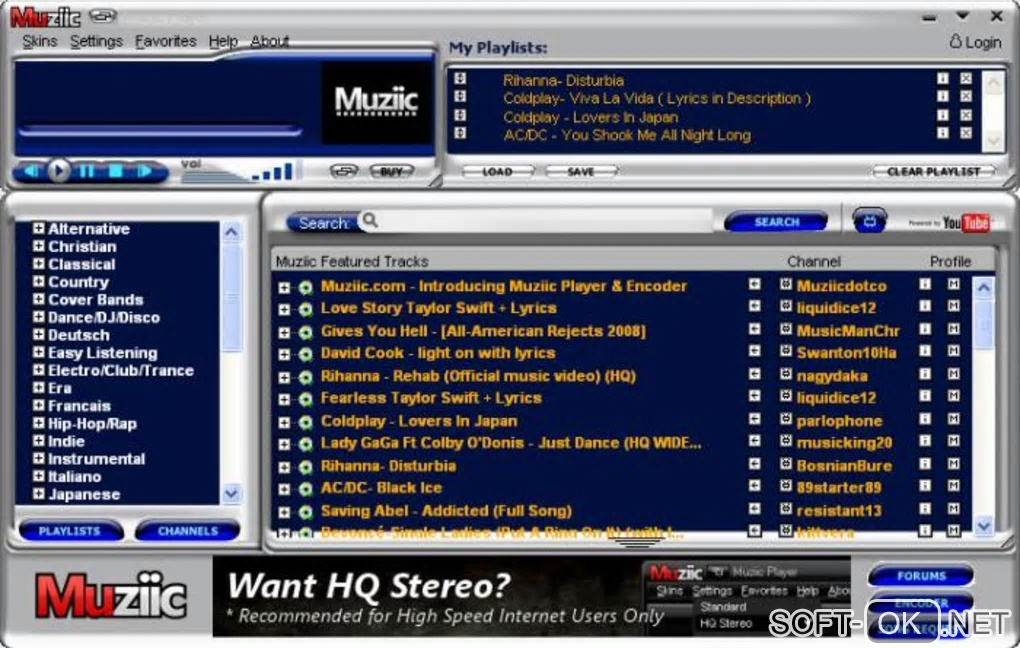This screenshot has width=1020, height=648.
Task: Show info icon for BosnianBure row
Action: click(x=925, y=463)
